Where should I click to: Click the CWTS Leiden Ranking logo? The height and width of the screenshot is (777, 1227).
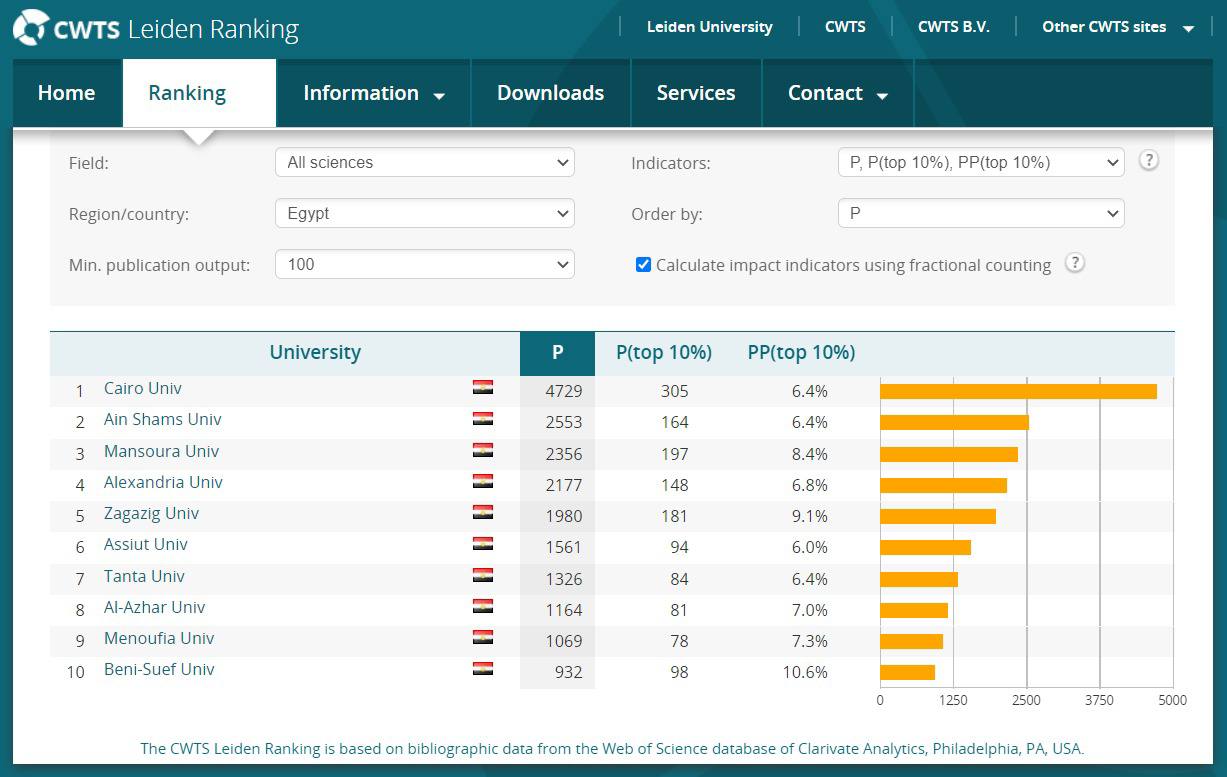(156, 28)
